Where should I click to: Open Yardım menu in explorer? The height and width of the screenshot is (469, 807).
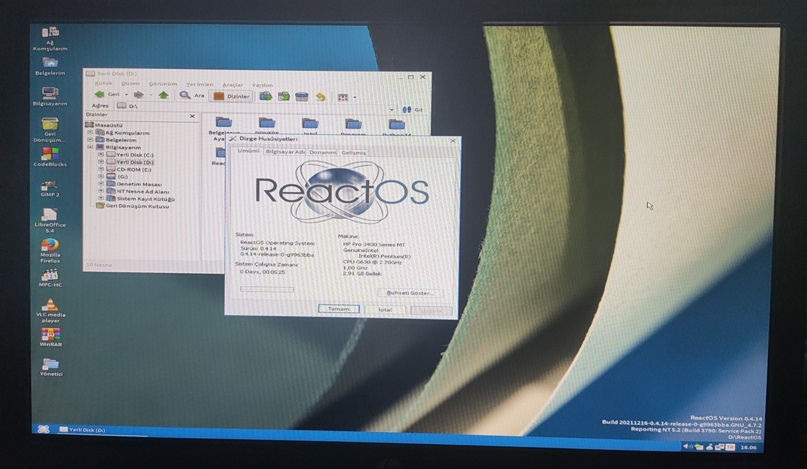pyautogui.click(x=262, y=85)
